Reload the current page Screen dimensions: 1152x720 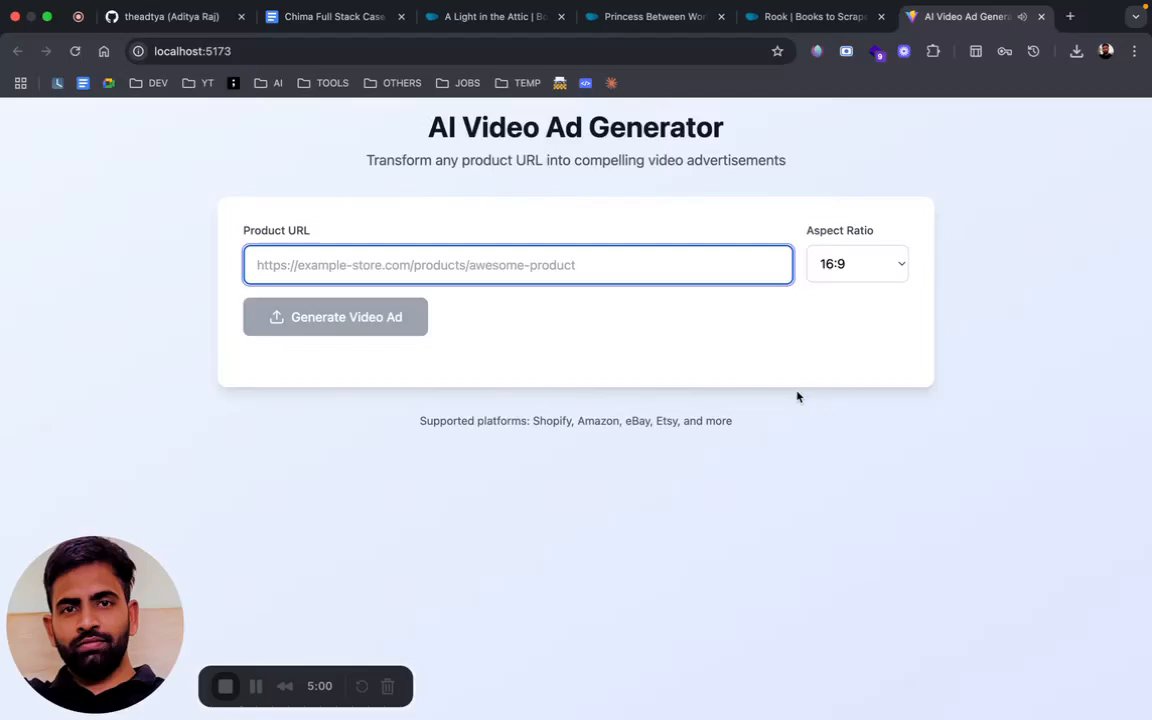(x=75, y=51)
